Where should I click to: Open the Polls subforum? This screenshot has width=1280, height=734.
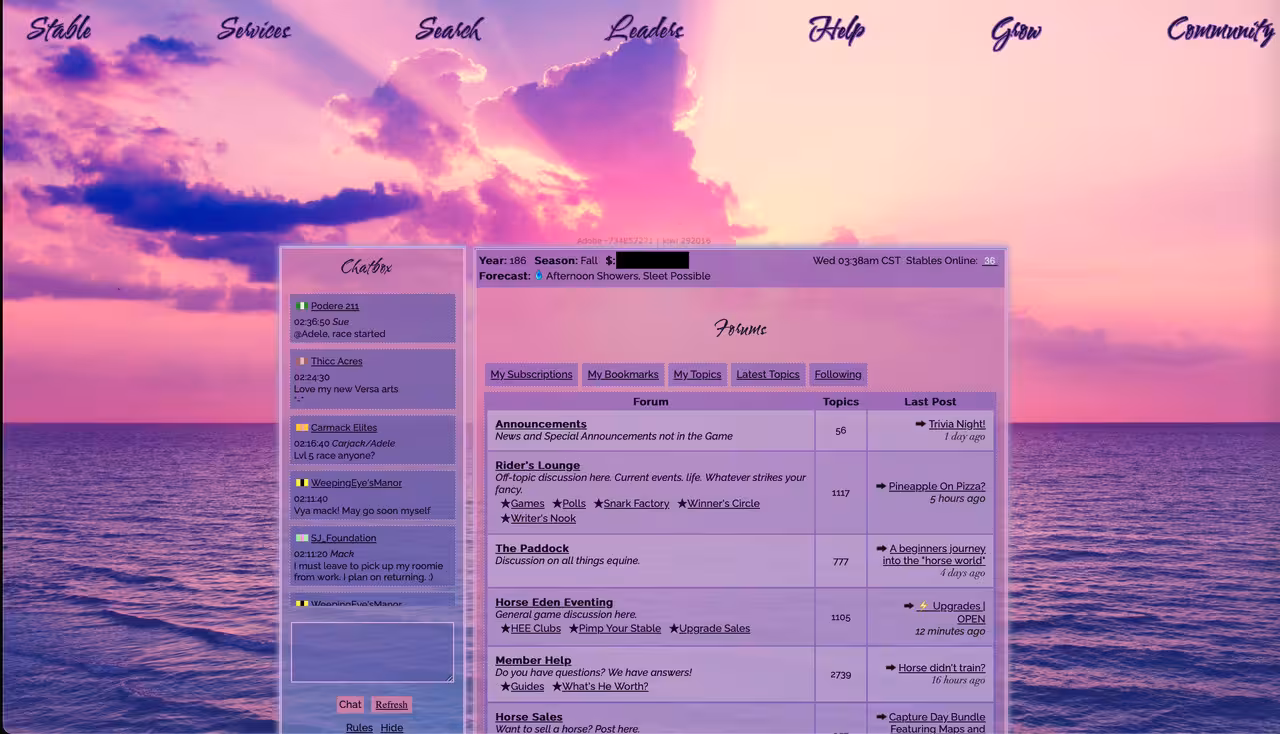pyautogui.click(x=574, y=503)
